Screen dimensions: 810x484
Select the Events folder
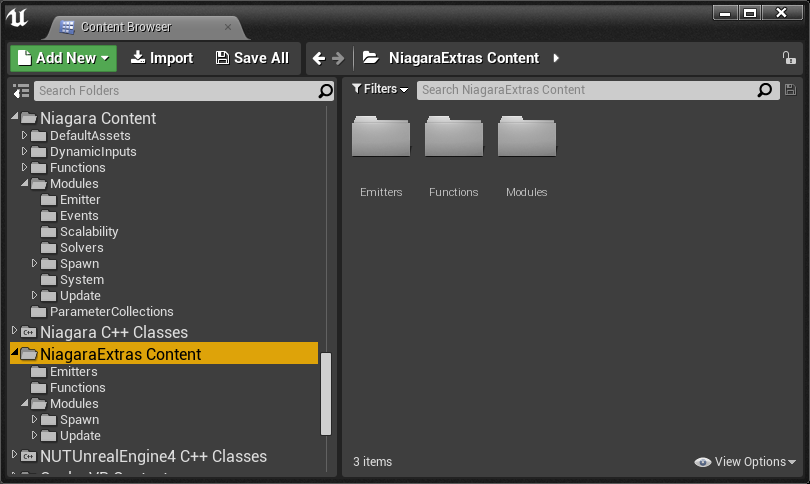(x=79, y=215)
